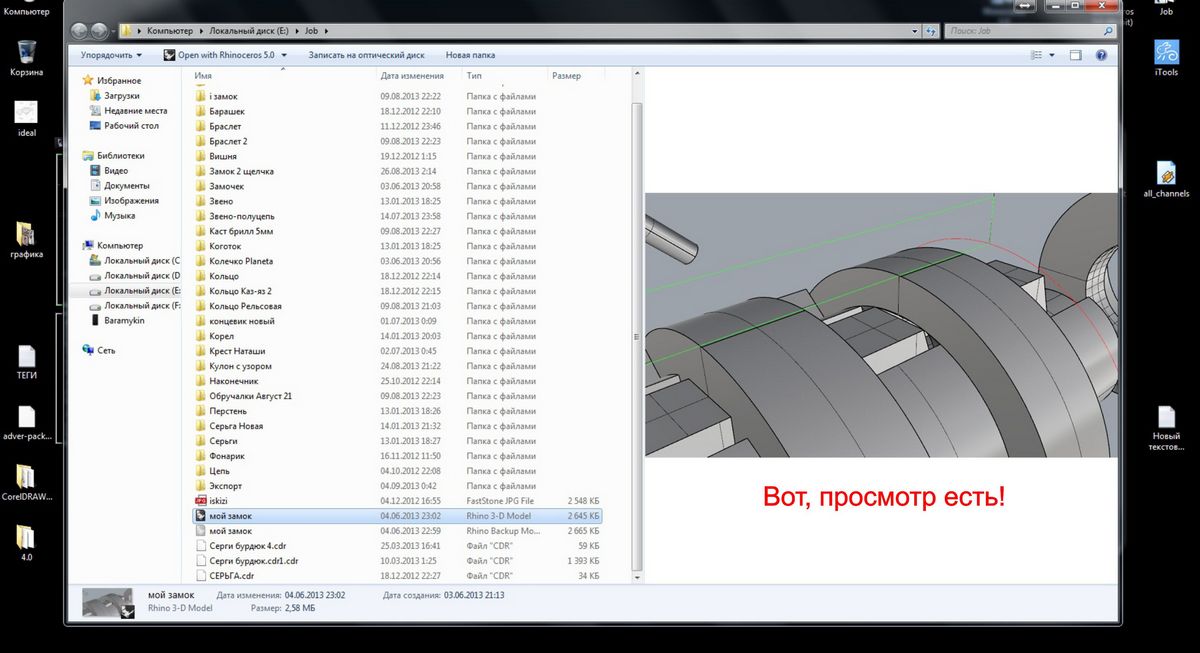Select Рабочий стол in Избранное

[131, 126]
